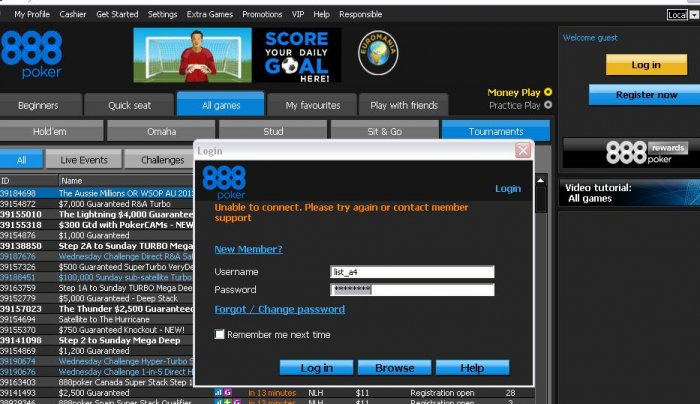Select the 888poker Canada Super Stack Step row
This screenshot has height=404, width=700.
click(x=97, y=382)
